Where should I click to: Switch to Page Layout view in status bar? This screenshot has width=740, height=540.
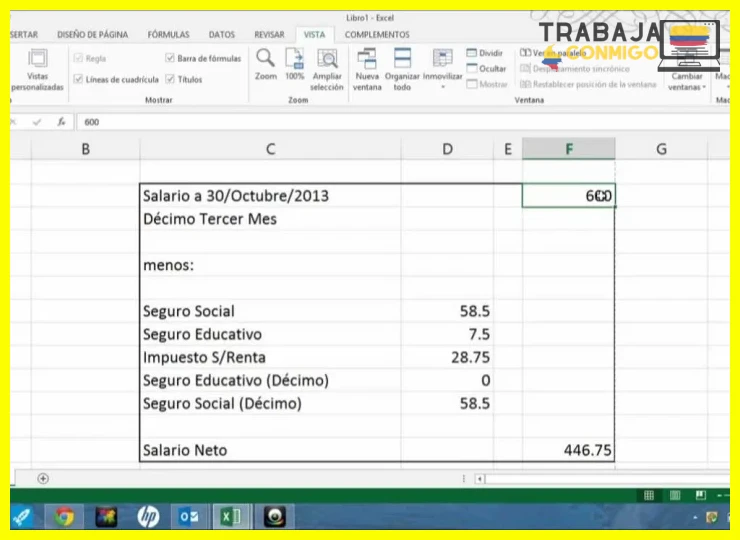(675, 495)
